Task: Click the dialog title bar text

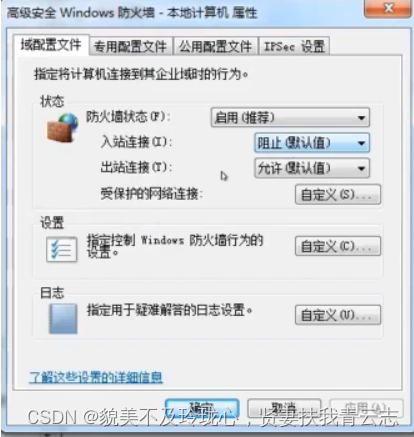Action: pos(132,13)
